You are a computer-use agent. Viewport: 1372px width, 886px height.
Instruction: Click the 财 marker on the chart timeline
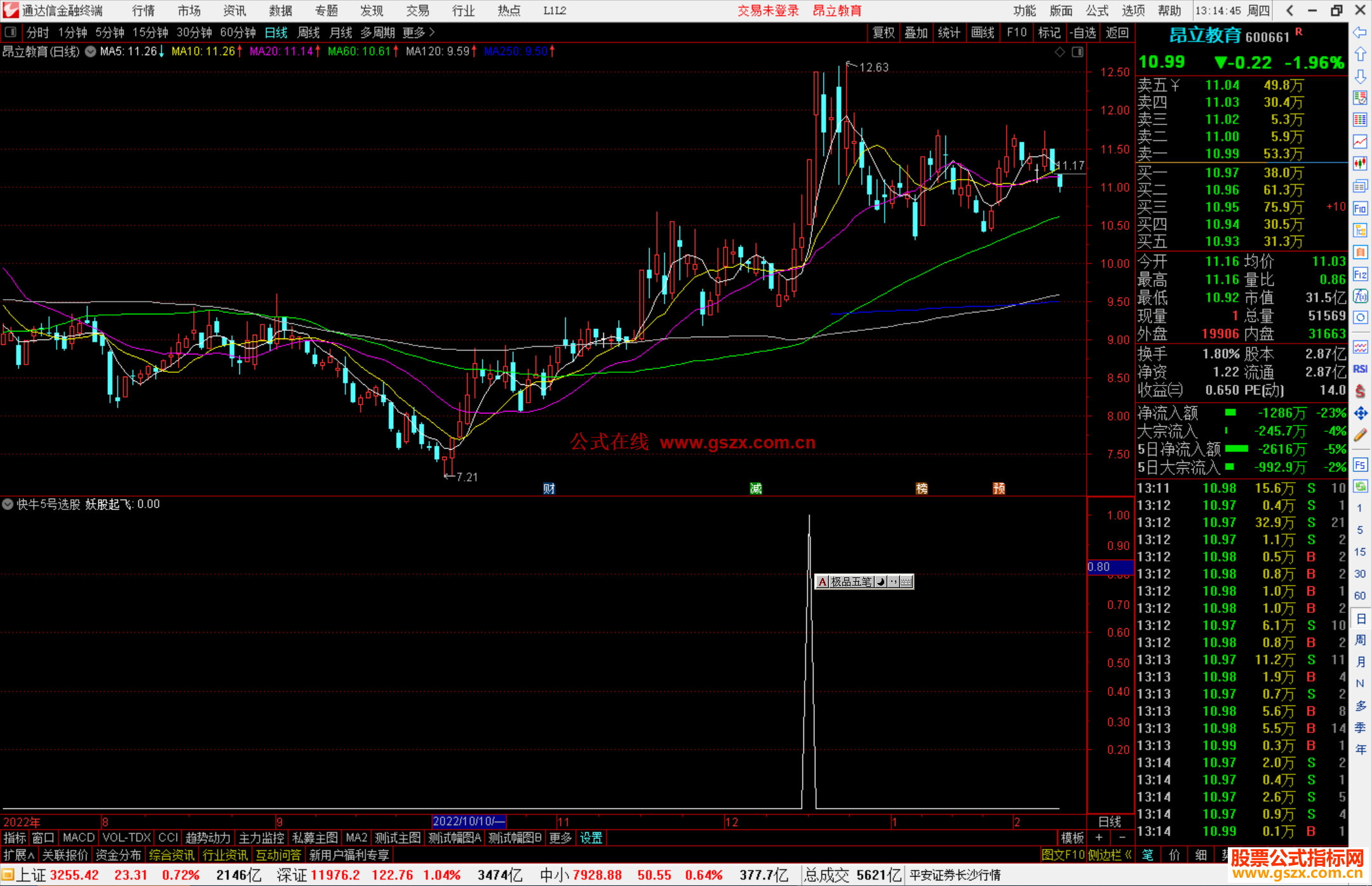(x=549, y=488)
